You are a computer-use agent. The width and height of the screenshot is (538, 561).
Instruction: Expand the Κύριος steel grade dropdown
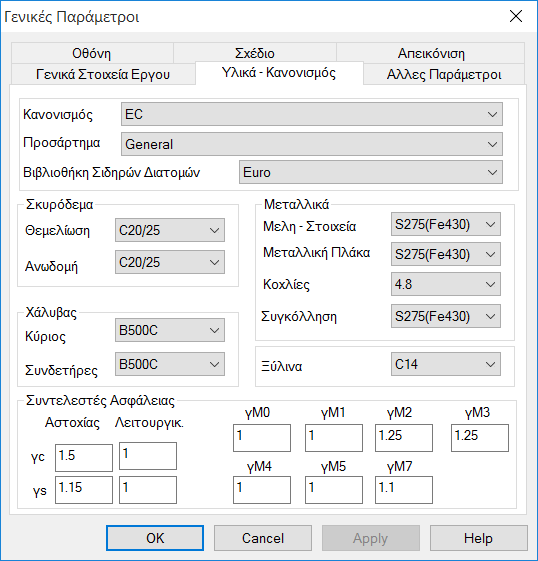(x=170, y=330)
